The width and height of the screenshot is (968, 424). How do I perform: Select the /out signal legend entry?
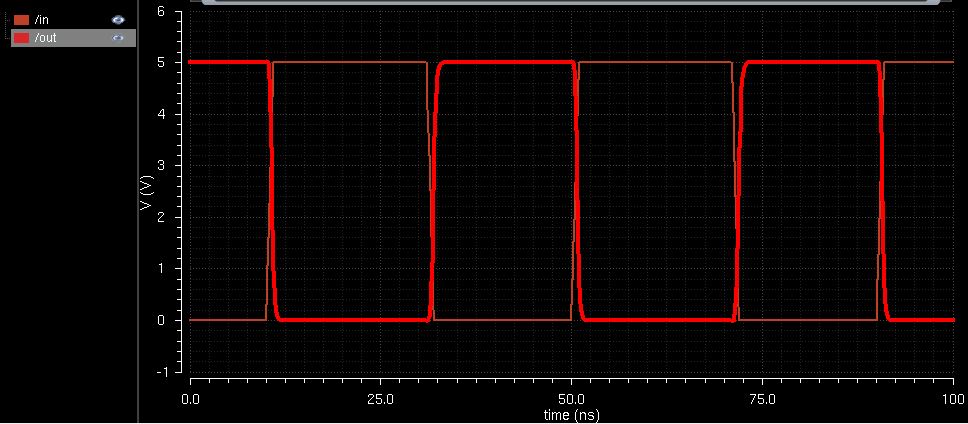[x=73, y=38]
